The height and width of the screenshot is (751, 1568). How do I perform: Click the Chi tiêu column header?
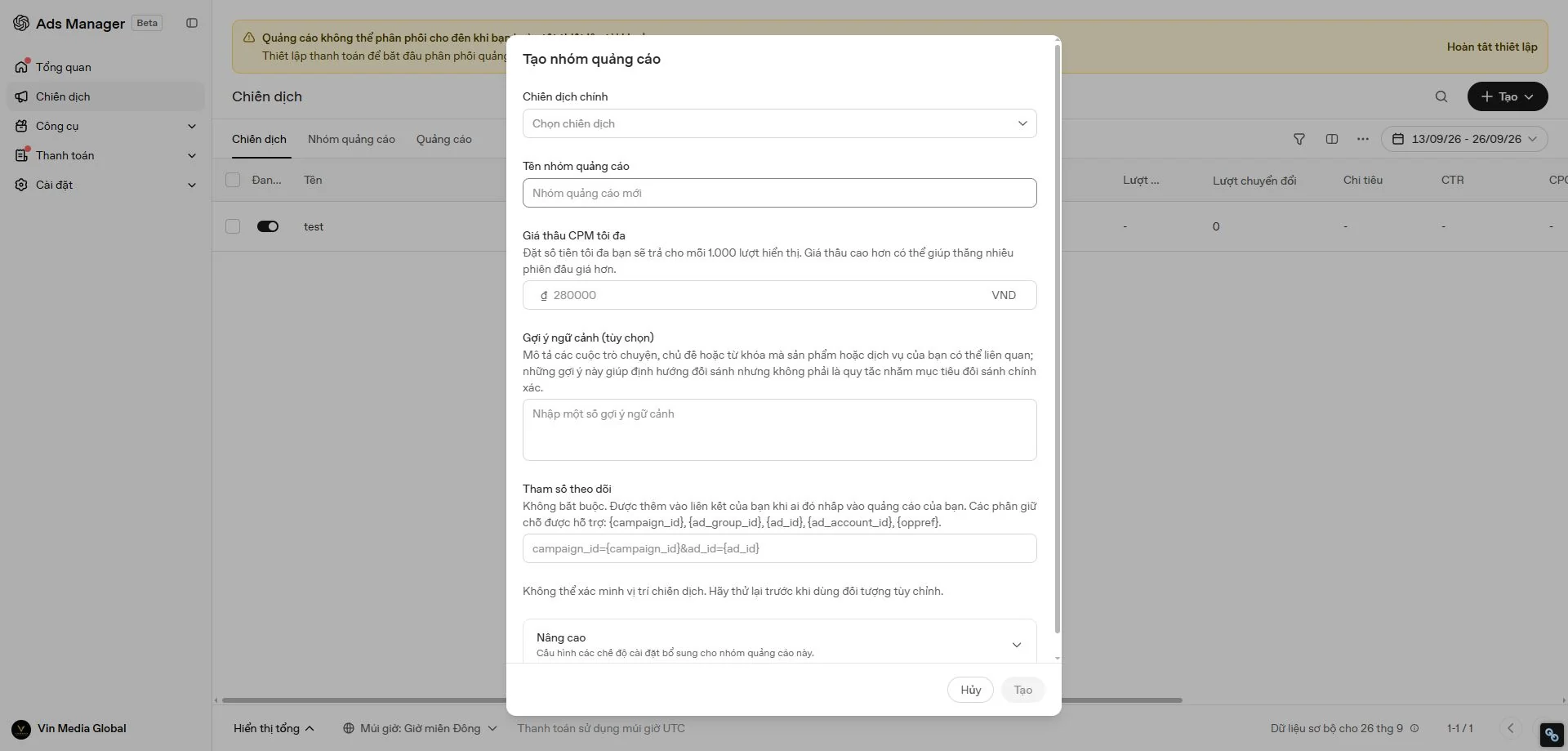tap(1363, 180)
